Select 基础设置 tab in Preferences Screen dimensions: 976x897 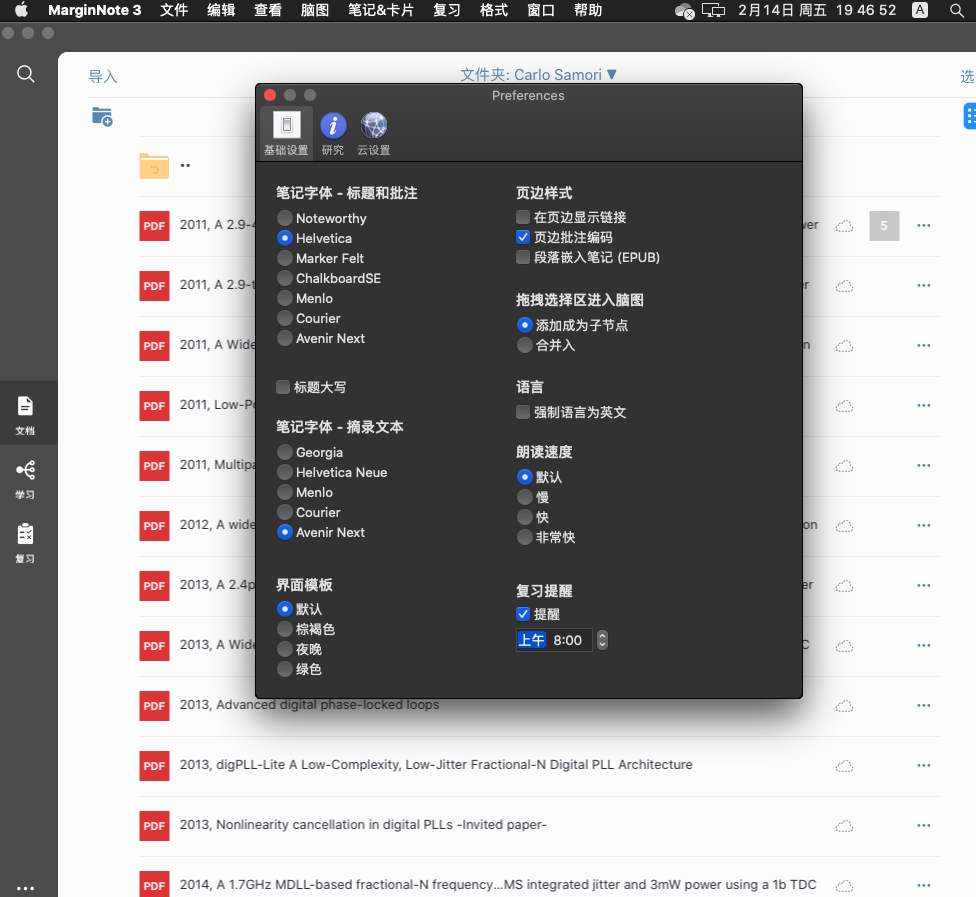tap(286, 133)
